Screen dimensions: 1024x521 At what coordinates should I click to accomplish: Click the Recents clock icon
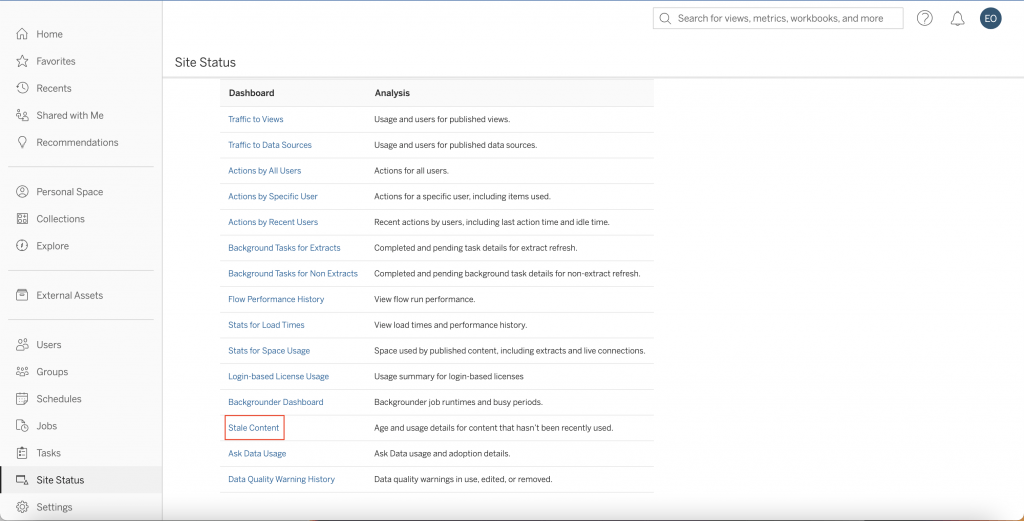coord(22,88)
